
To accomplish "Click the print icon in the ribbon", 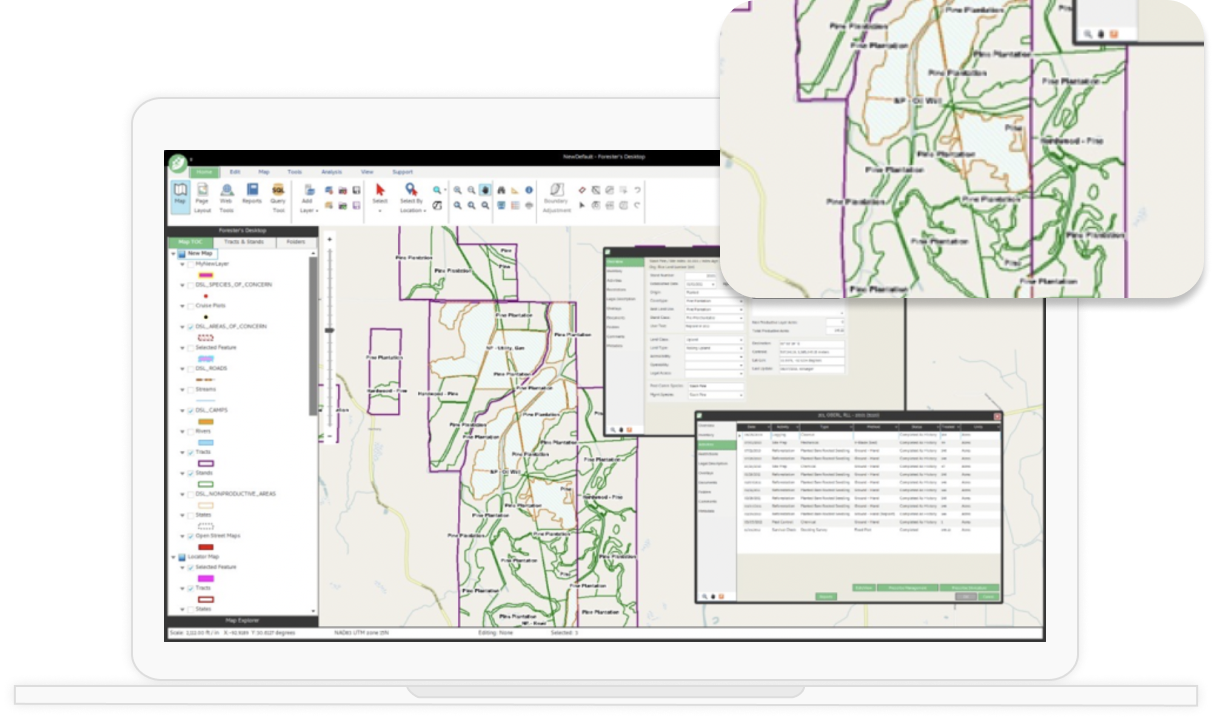I will (529, 205).
